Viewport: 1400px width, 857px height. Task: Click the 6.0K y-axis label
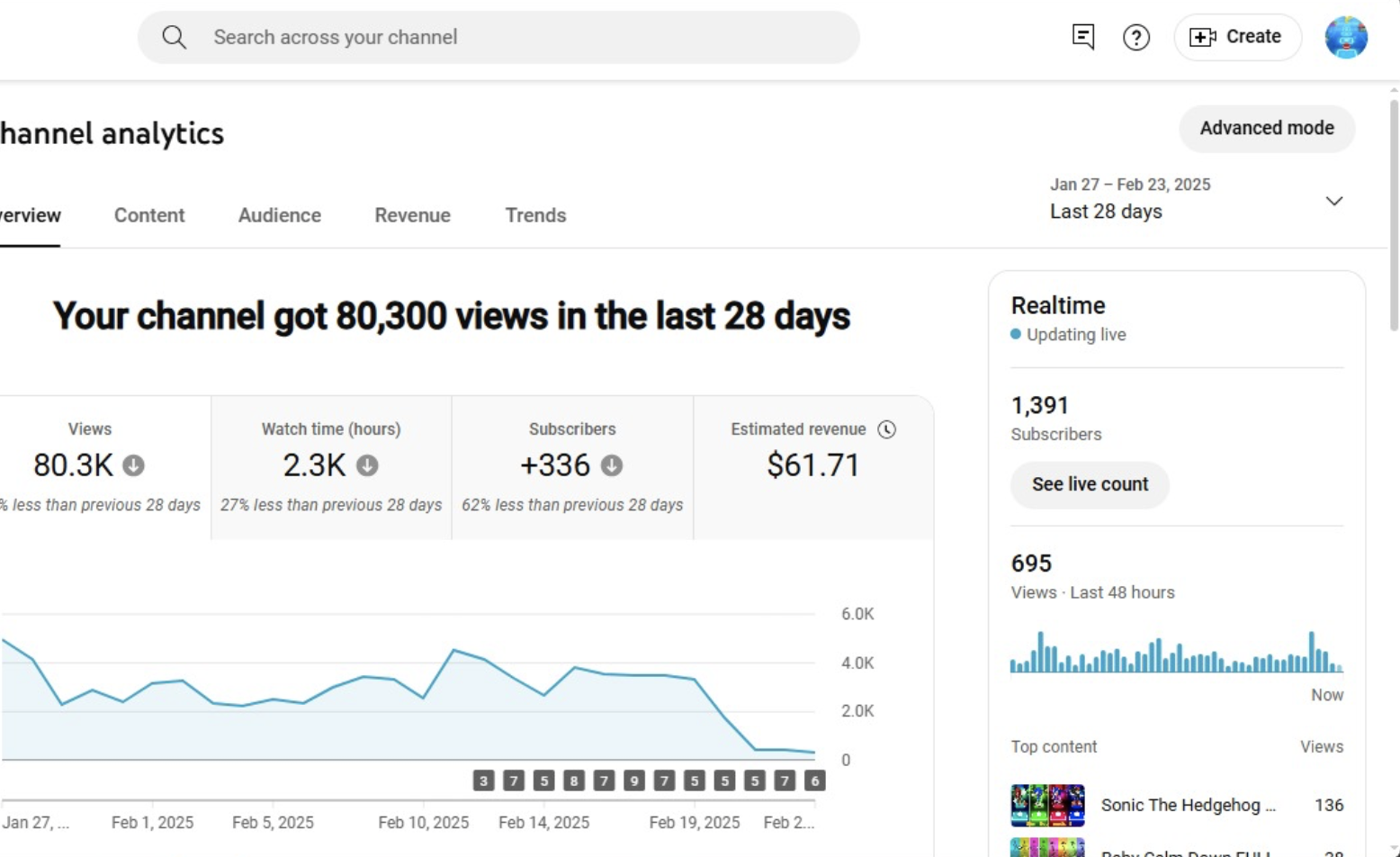857,614
